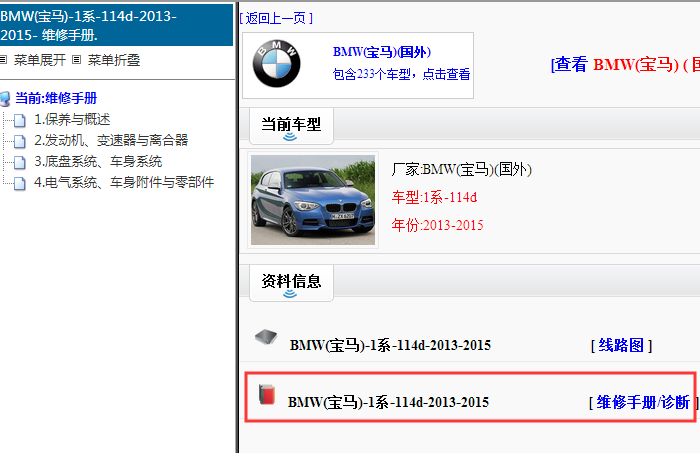
Task: Select the 当前车型 tab
Action: [291, 126]
